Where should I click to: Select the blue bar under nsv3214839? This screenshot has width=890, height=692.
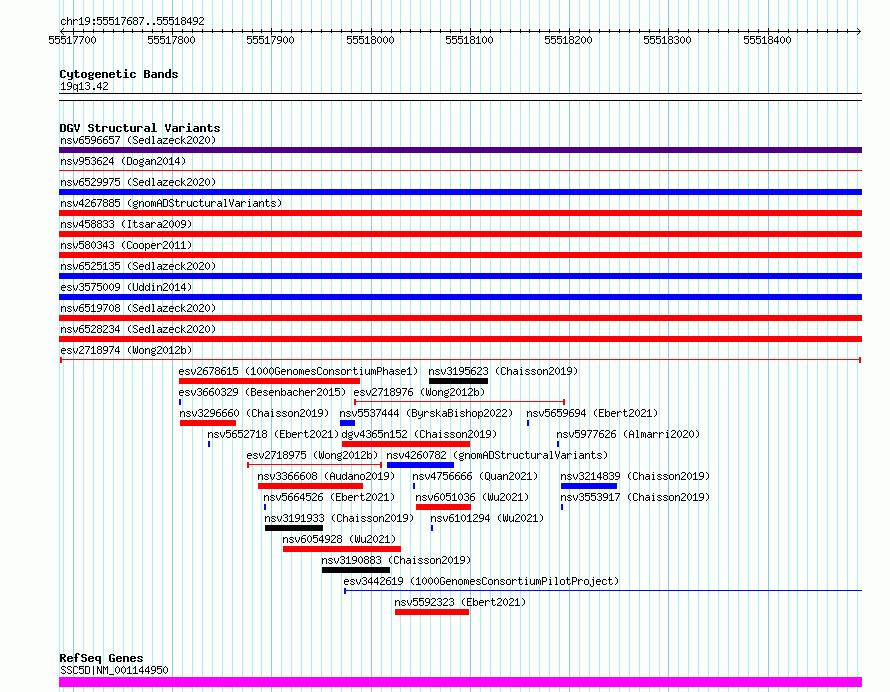point(589,486)
